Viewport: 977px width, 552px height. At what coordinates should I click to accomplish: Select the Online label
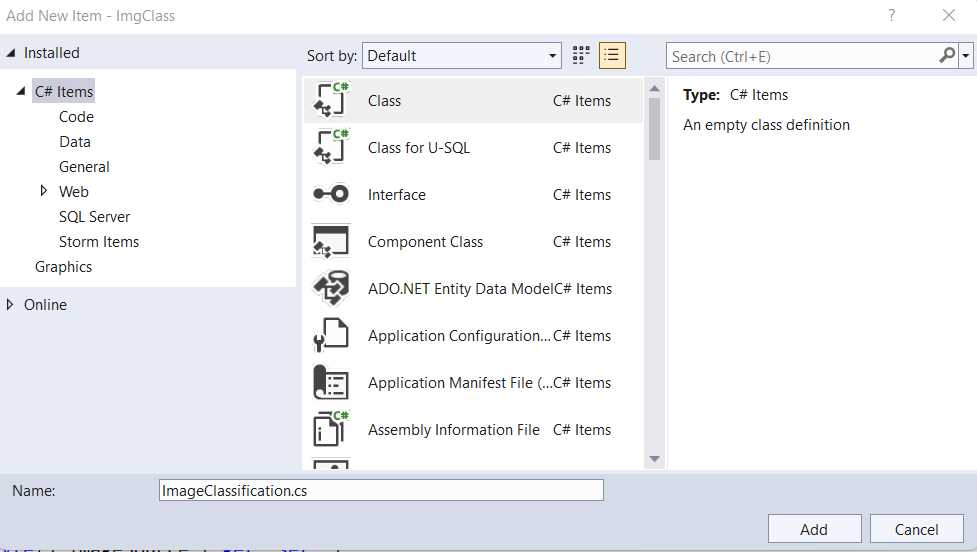point(45,305)
